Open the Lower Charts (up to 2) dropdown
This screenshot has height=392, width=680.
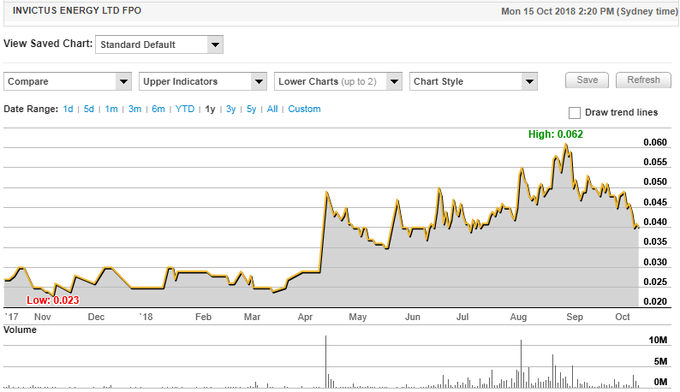click(338, 82)
